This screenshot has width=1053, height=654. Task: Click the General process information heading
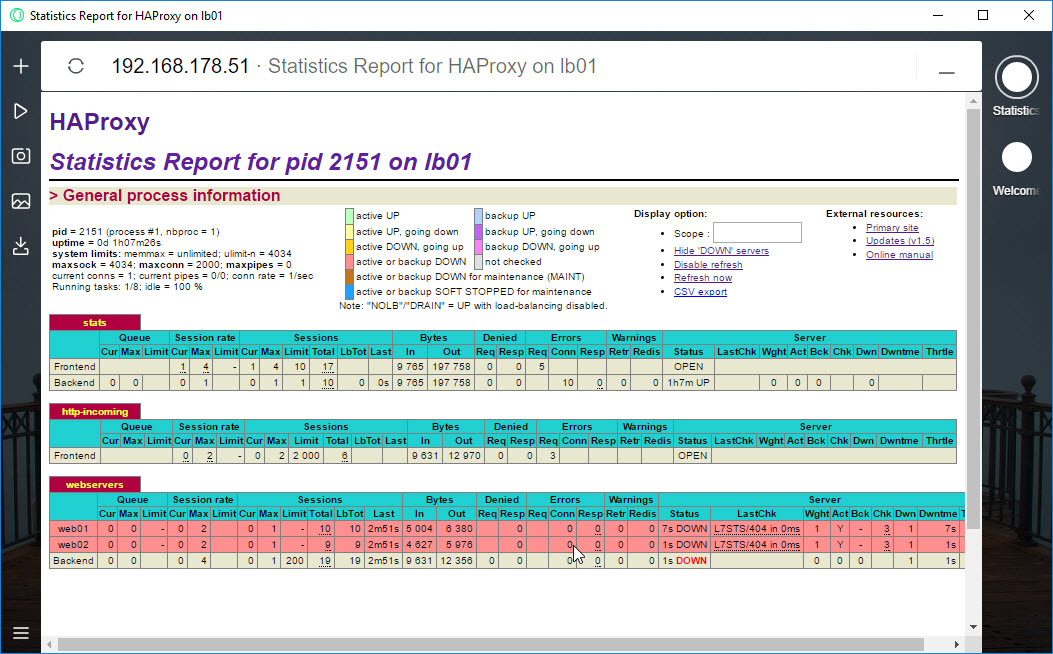pos(165,195)
